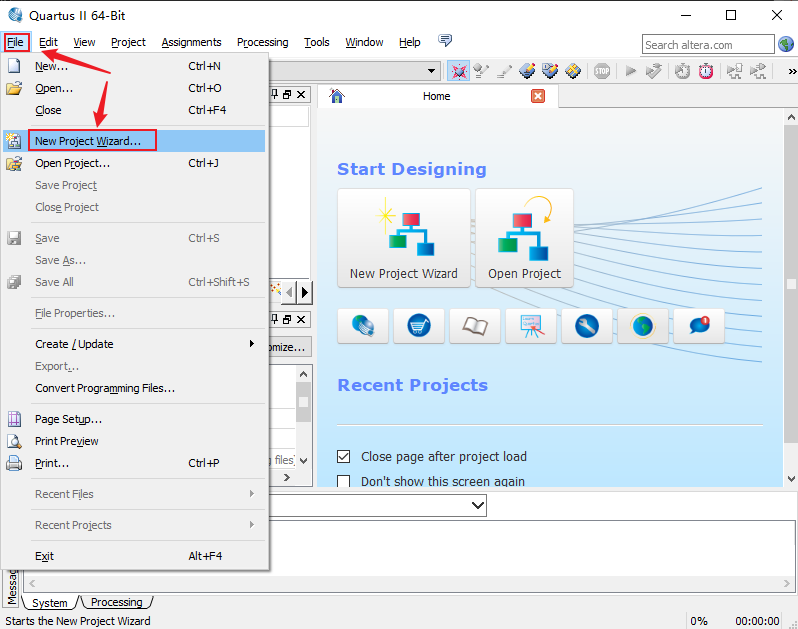Click the gray stopwatch toolbar icon
The image size is (798, 629).
(682, 71)
